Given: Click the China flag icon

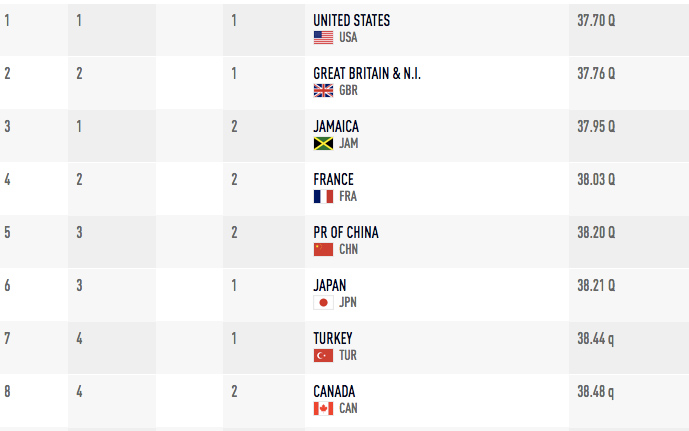Looking at the screenshot, I should [323, 250].
